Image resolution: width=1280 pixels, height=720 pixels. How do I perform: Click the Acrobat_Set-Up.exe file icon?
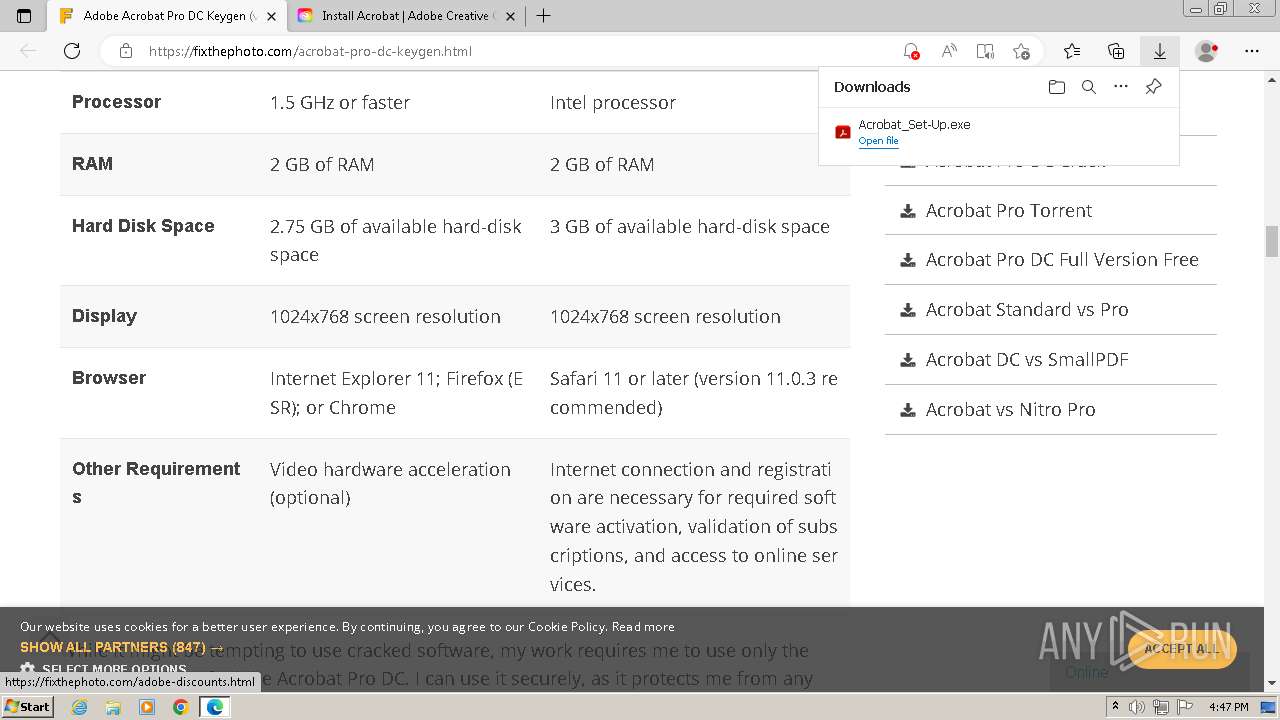(843, 132)
